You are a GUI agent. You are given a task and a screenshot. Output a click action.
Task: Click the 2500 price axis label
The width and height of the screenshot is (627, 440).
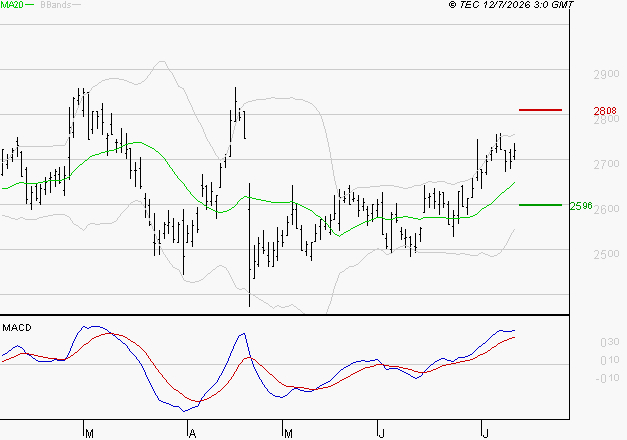click(x=606, y=254)
